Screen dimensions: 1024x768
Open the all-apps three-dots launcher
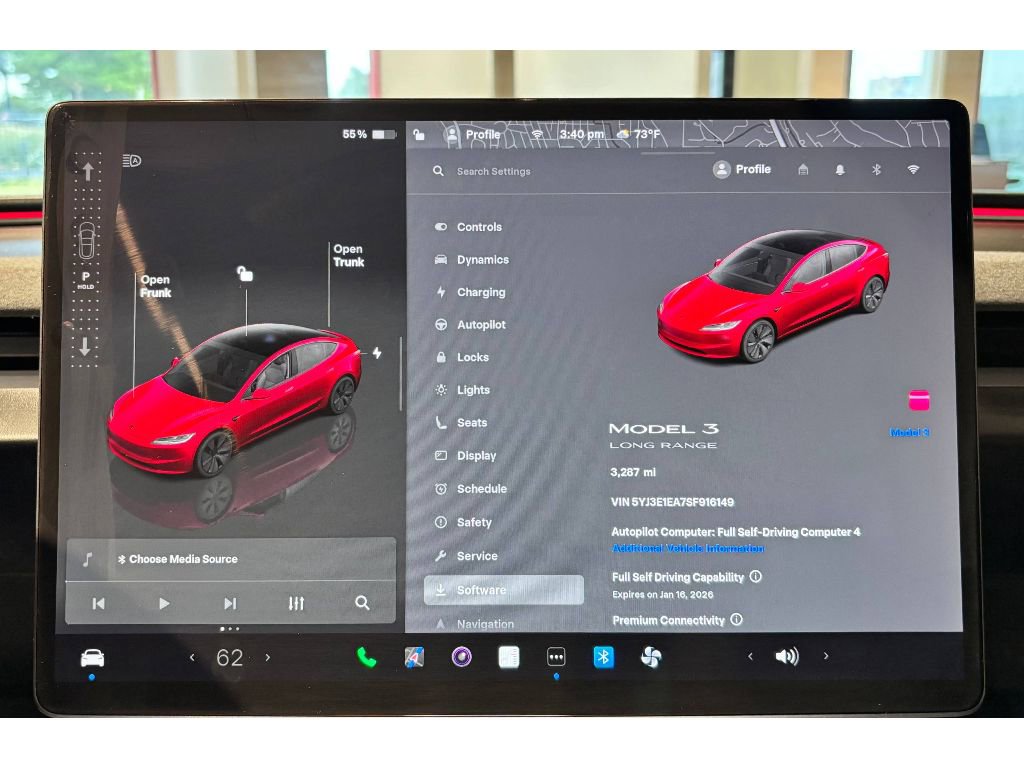click(556, 657)
